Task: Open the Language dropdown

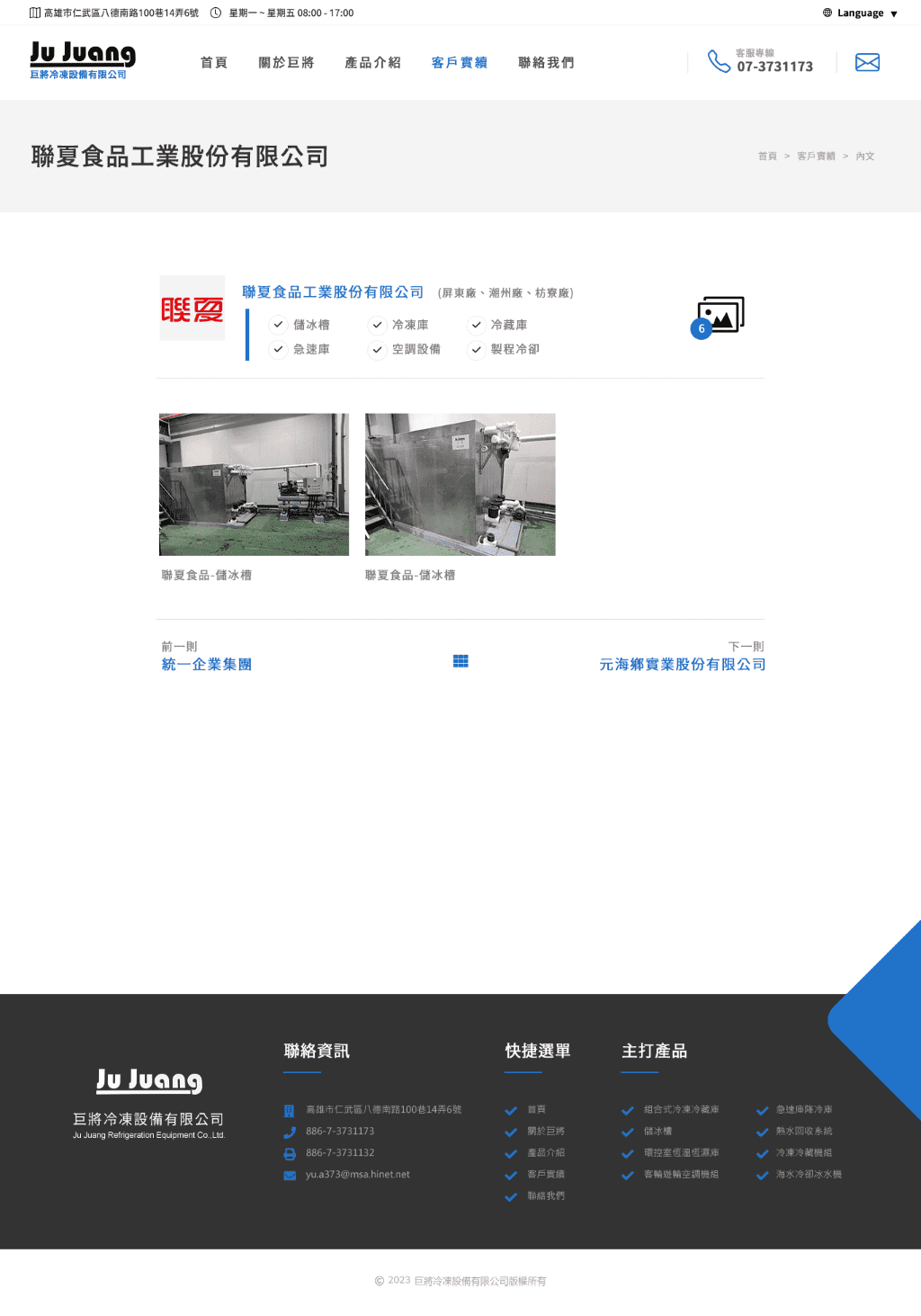Action: [860, 13]
